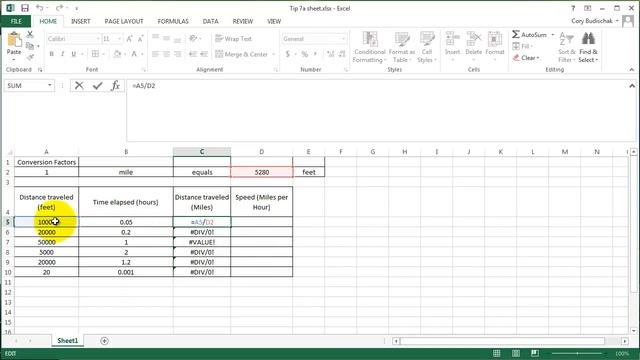
Task: Click the Paste clipboard icon
Action: 14,40
